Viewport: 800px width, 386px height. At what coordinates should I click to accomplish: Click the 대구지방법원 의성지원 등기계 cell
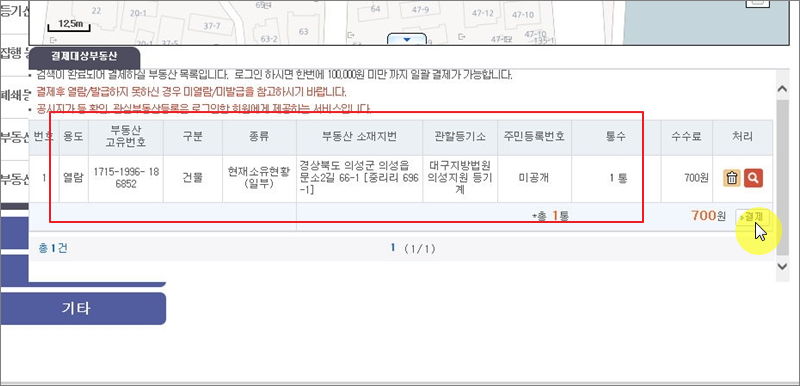click(x=460, y=178)
